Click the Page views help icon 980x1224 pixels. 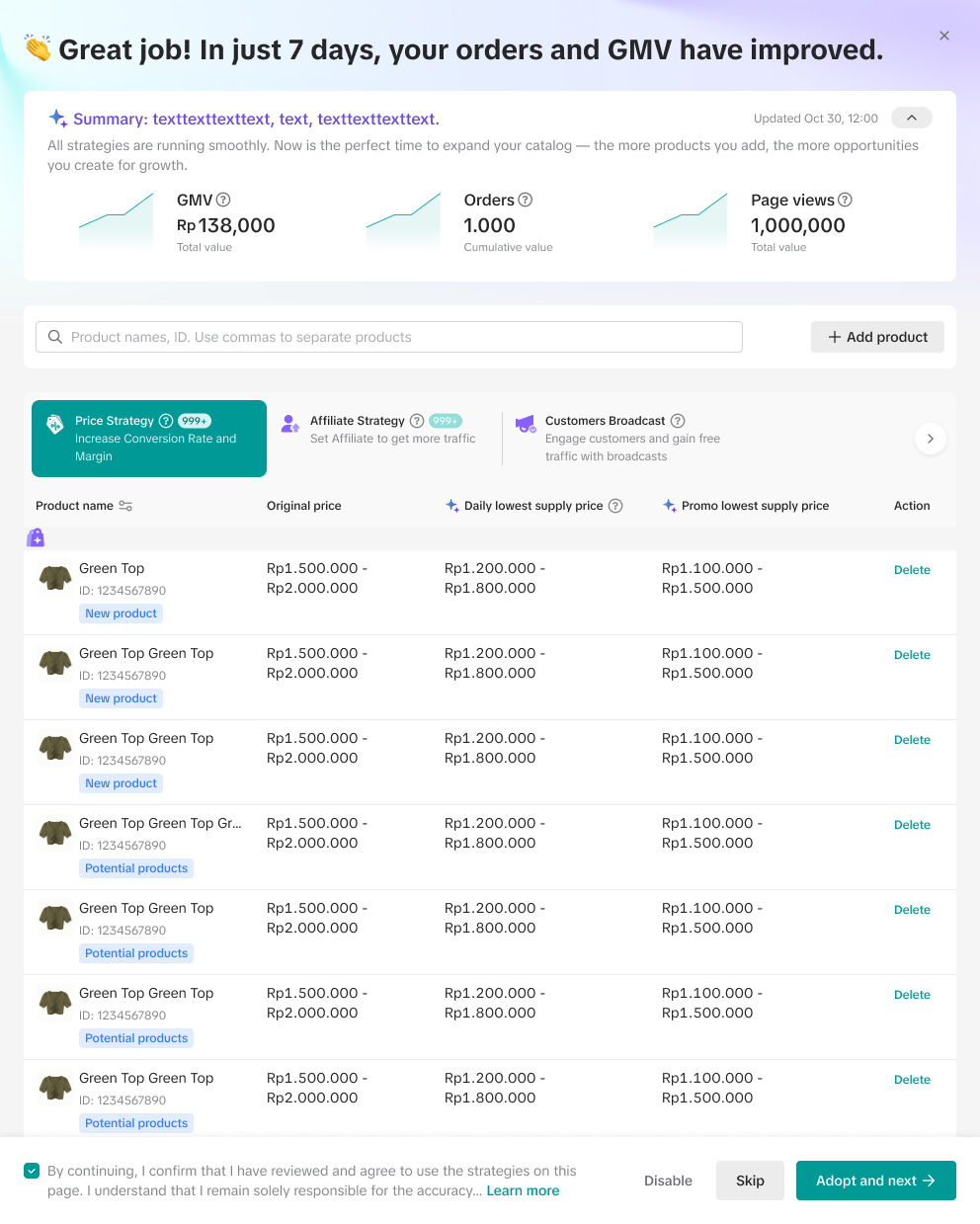[845, 200]
